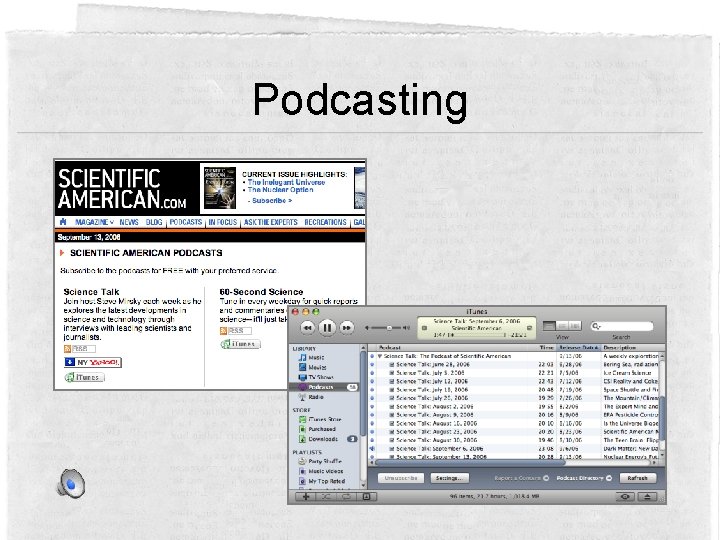Open The Inelegant Universe link
This screenshot has height=540, width=720.
tap(286, 182)
